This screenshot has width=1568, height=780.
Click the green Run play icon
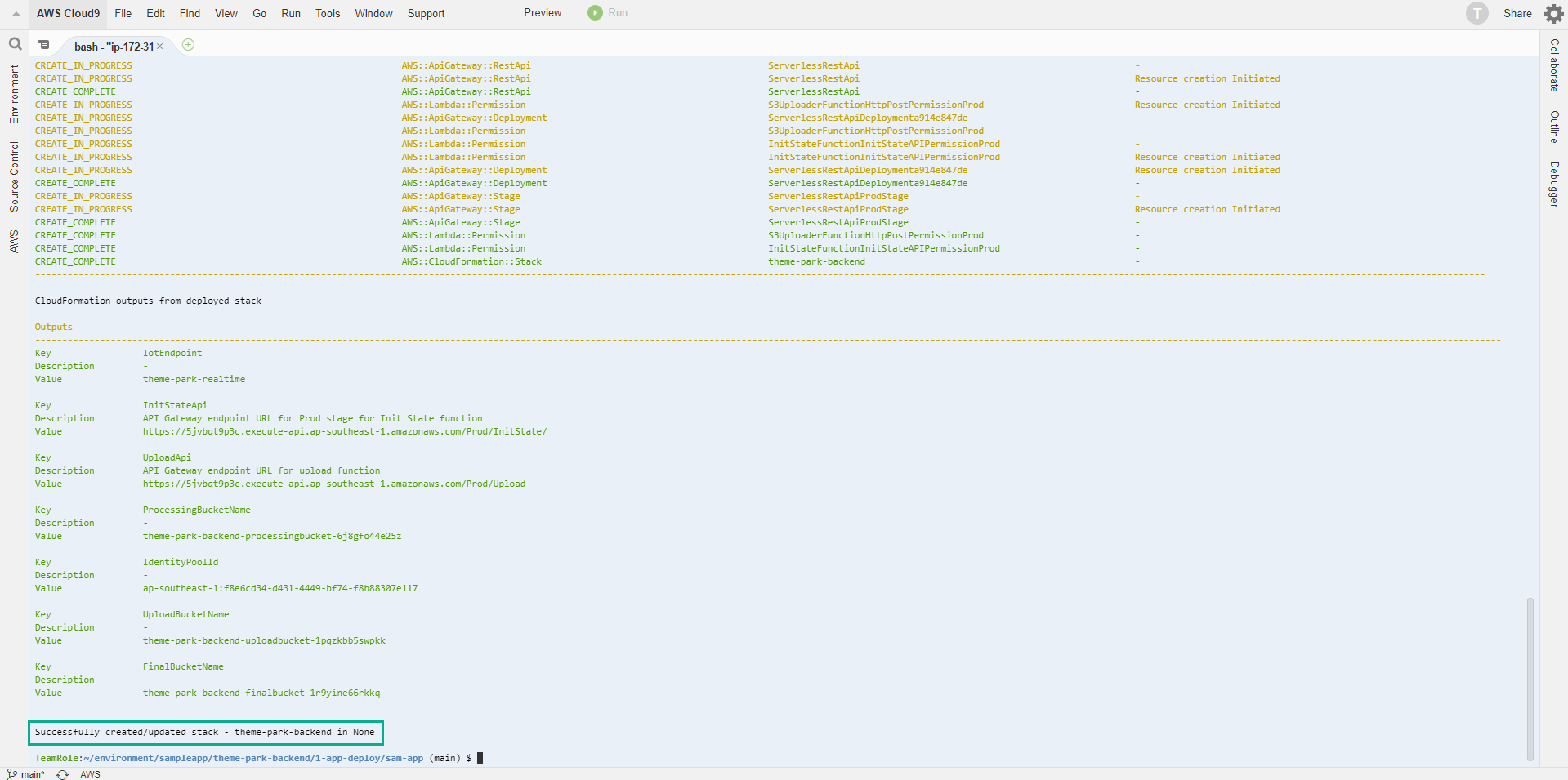tap(595, 13)
